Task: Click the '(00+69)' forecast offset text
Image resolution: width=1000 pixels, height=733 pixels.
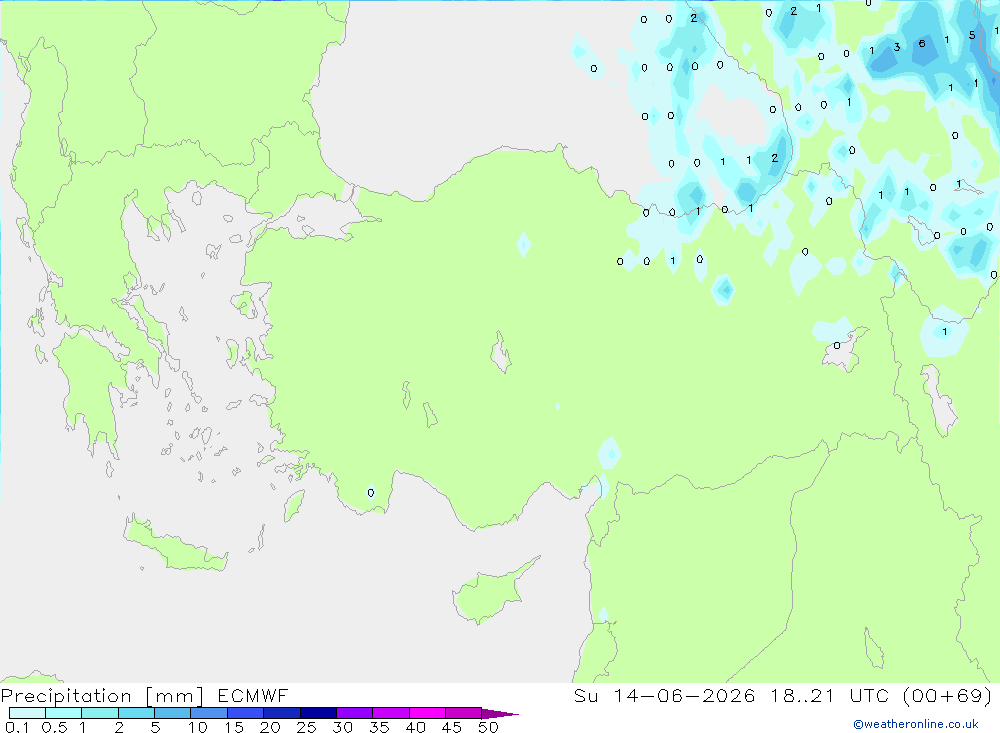Action: [948, 695]
